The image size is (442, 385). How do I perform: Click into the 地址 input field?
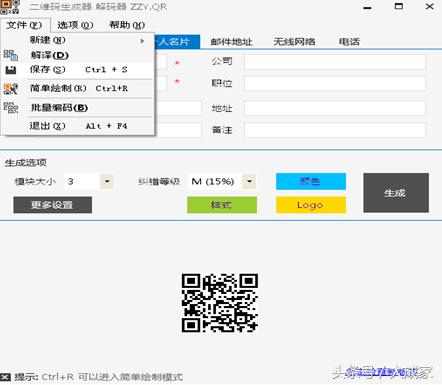(335, 109)
